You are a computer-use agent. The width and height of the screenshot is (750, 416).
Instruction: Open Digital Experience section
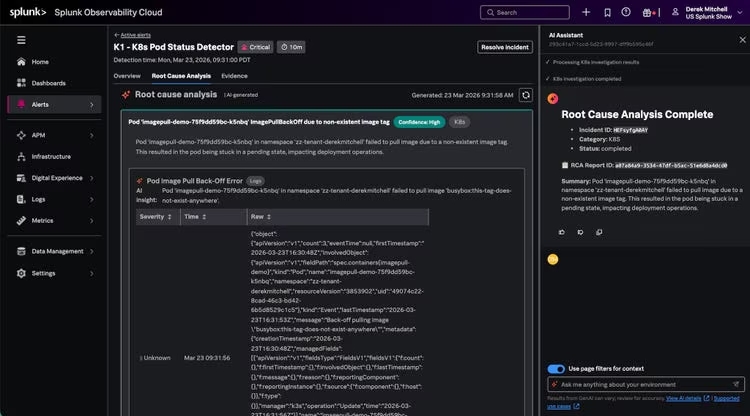[55, 178]
